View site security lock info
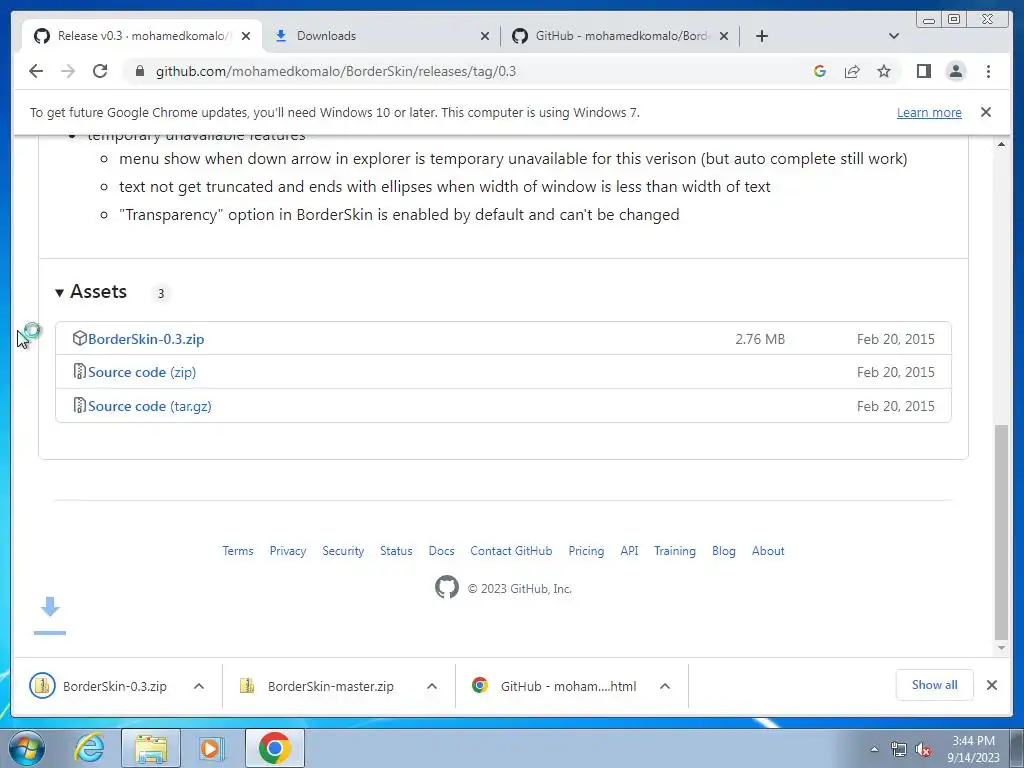Image resolution: width=1024 pixels, height=768 pixels. click(x=139, y=71)
